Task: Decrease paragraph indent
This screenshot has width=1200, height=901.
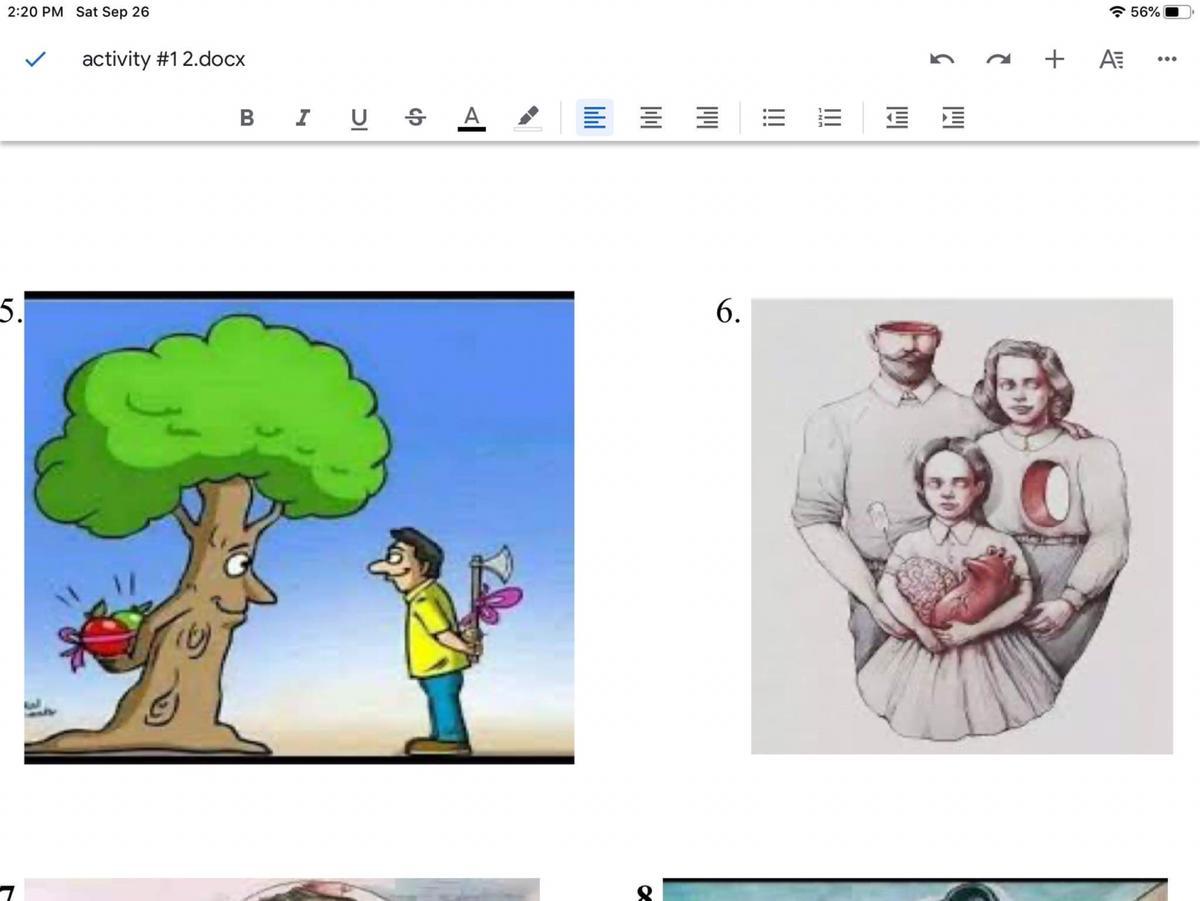Action: 897,118
